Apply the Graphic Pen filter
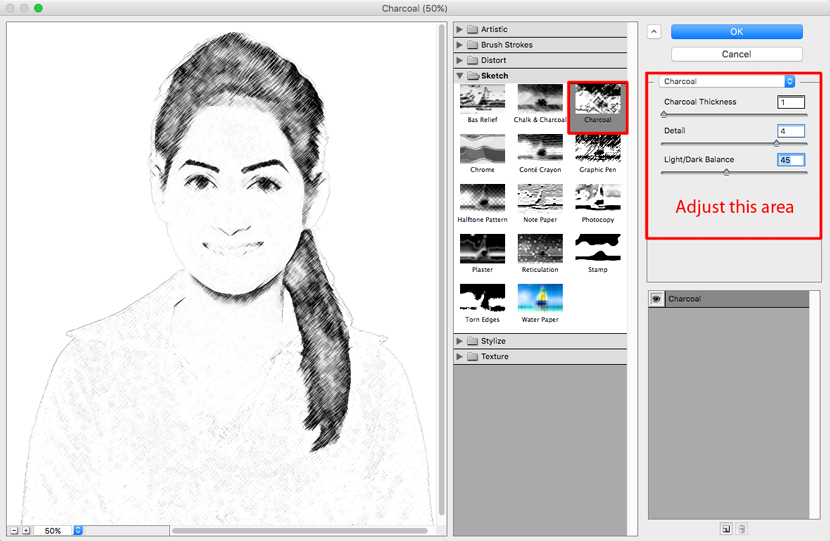The width and height of the screenshot is (830, 541). [597, 148]
